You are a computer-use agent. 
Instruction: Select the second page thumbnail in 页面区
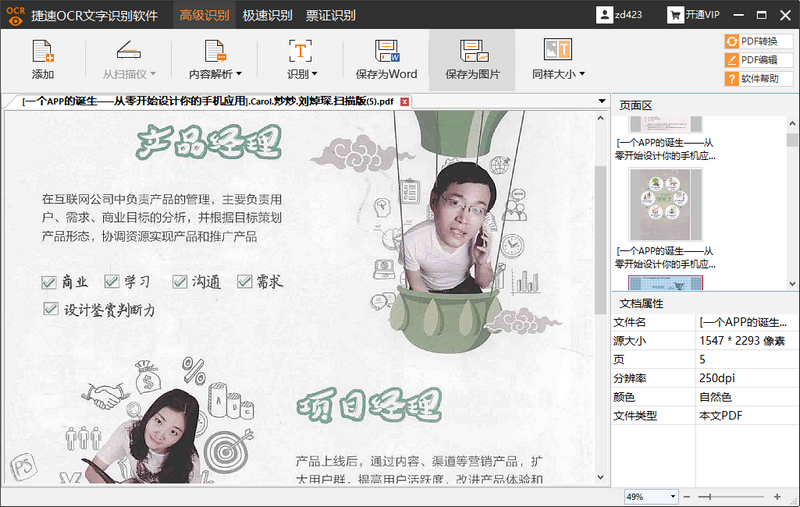(x=658, y=205)
